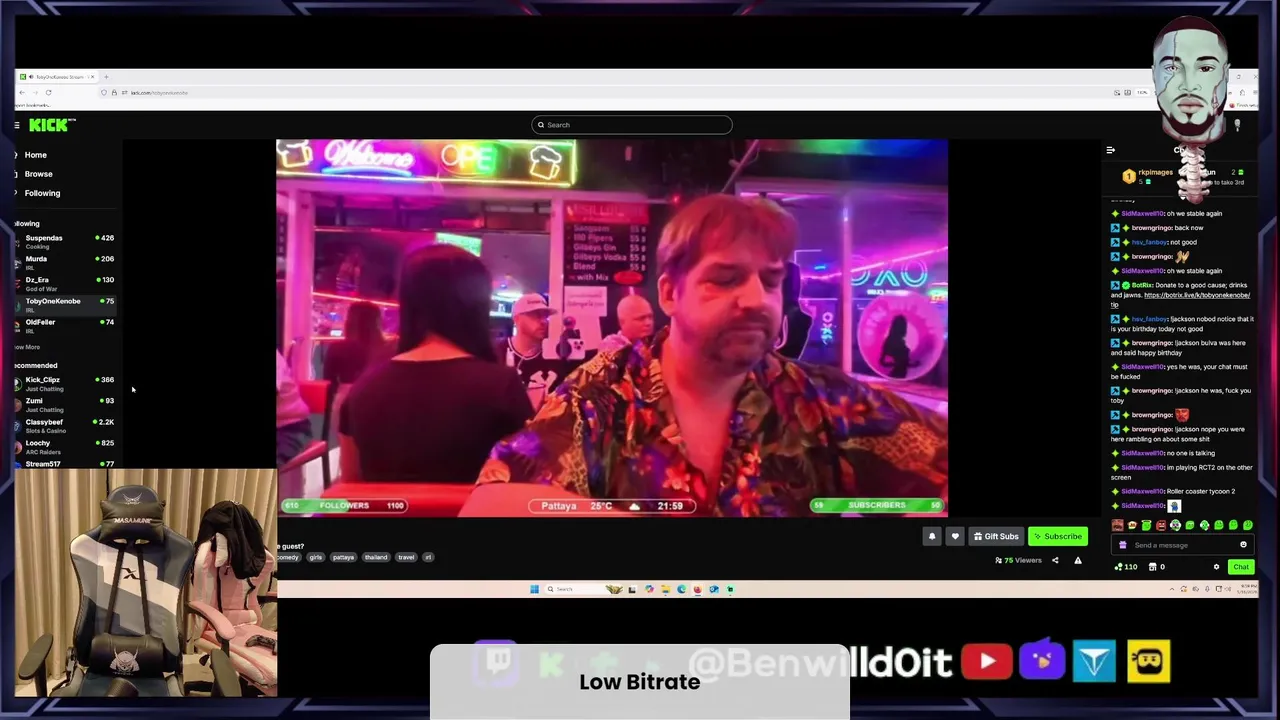
Task: Open Kick_Clipz recommended channel
Action: click(x=64, y=383)
